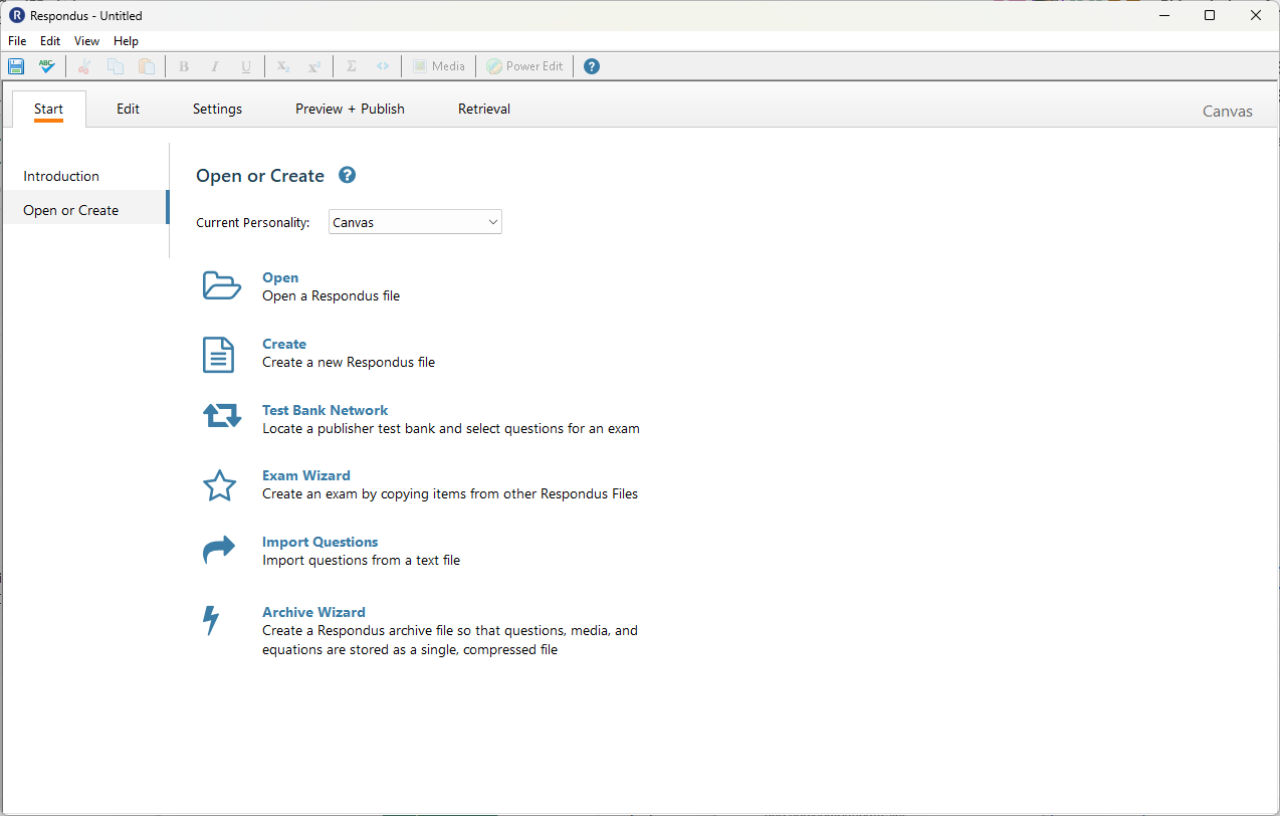Open the View menu

[x=86, y=41]
